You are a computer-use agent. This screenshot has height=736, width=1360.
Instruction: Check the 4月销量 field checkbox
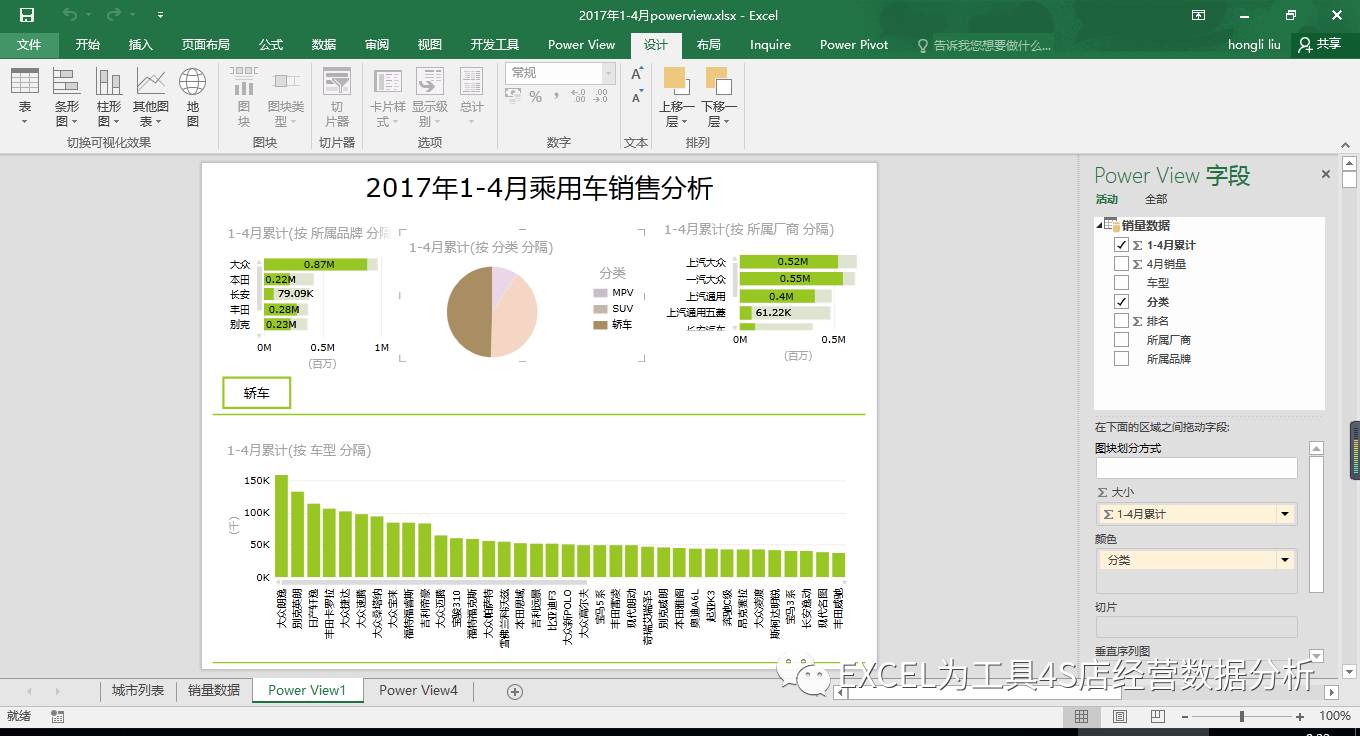click(1121, 264)
